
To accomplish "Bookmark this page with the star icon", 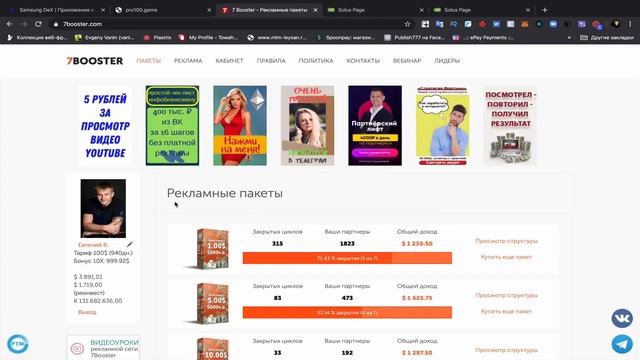I will click(407, 24).
